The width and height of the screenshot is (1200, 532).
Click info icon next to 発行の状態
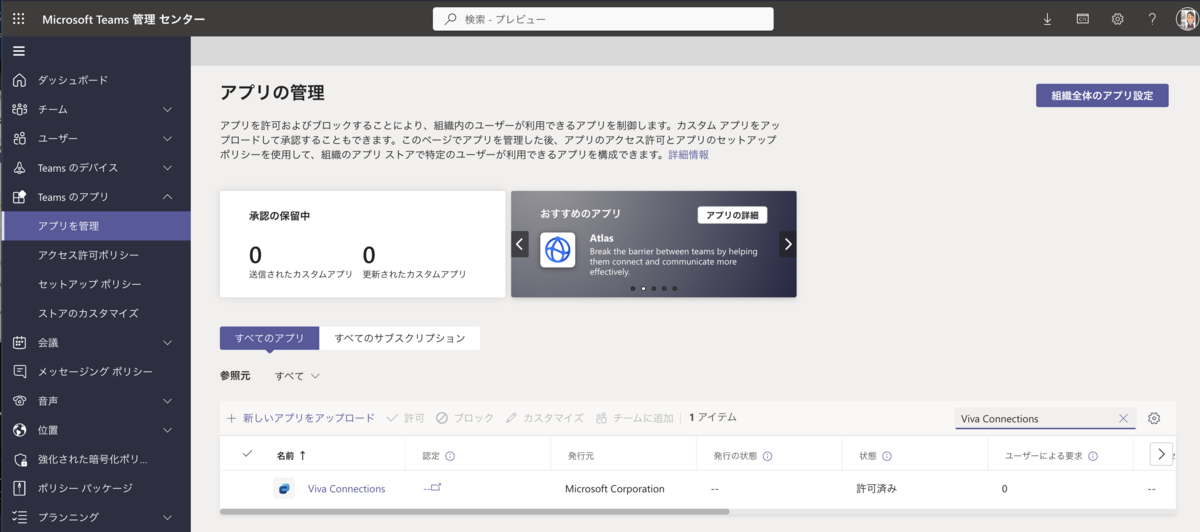767,456
